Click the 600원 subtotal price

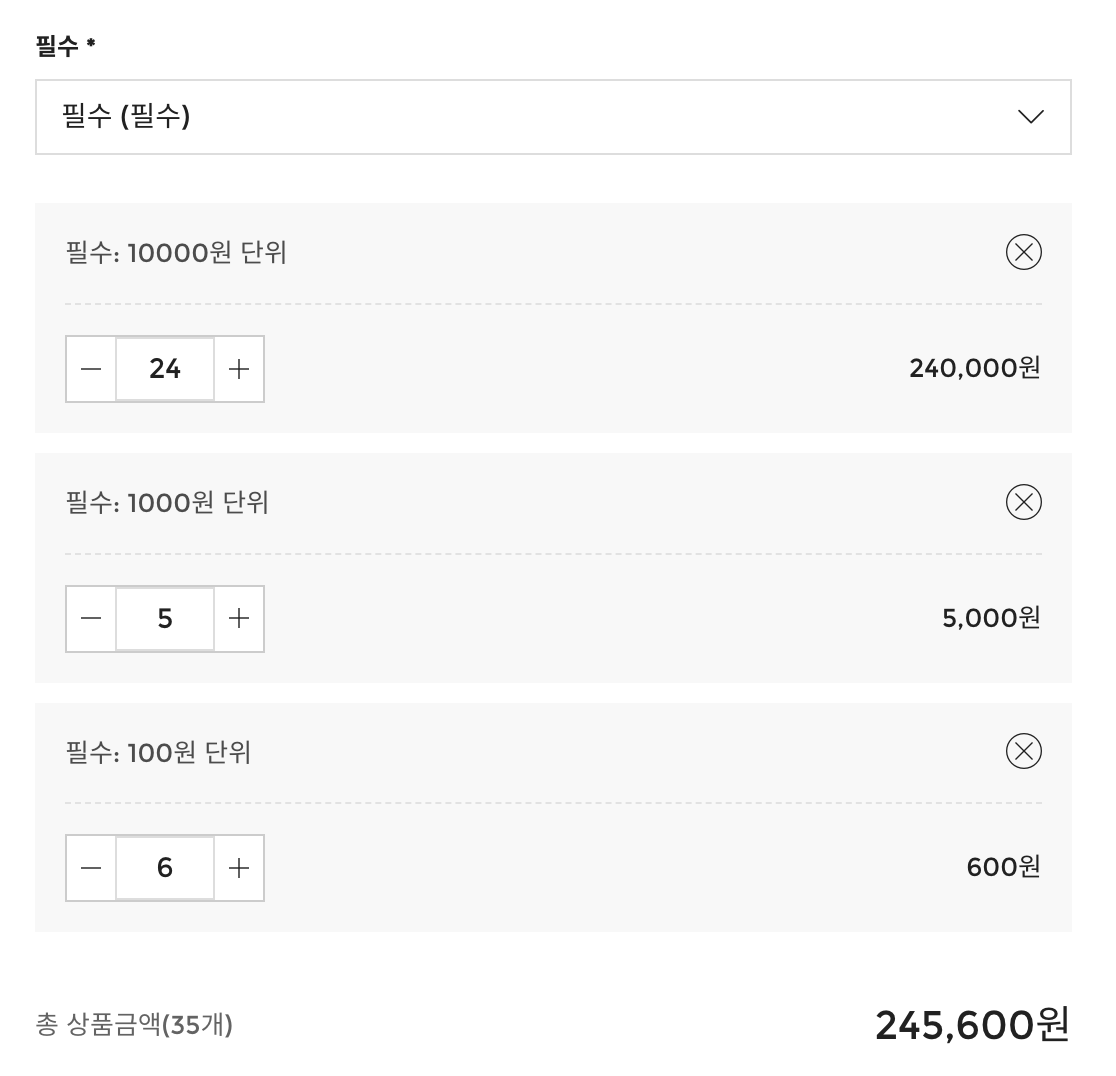pyautogui.click(x=1003, y=867)
